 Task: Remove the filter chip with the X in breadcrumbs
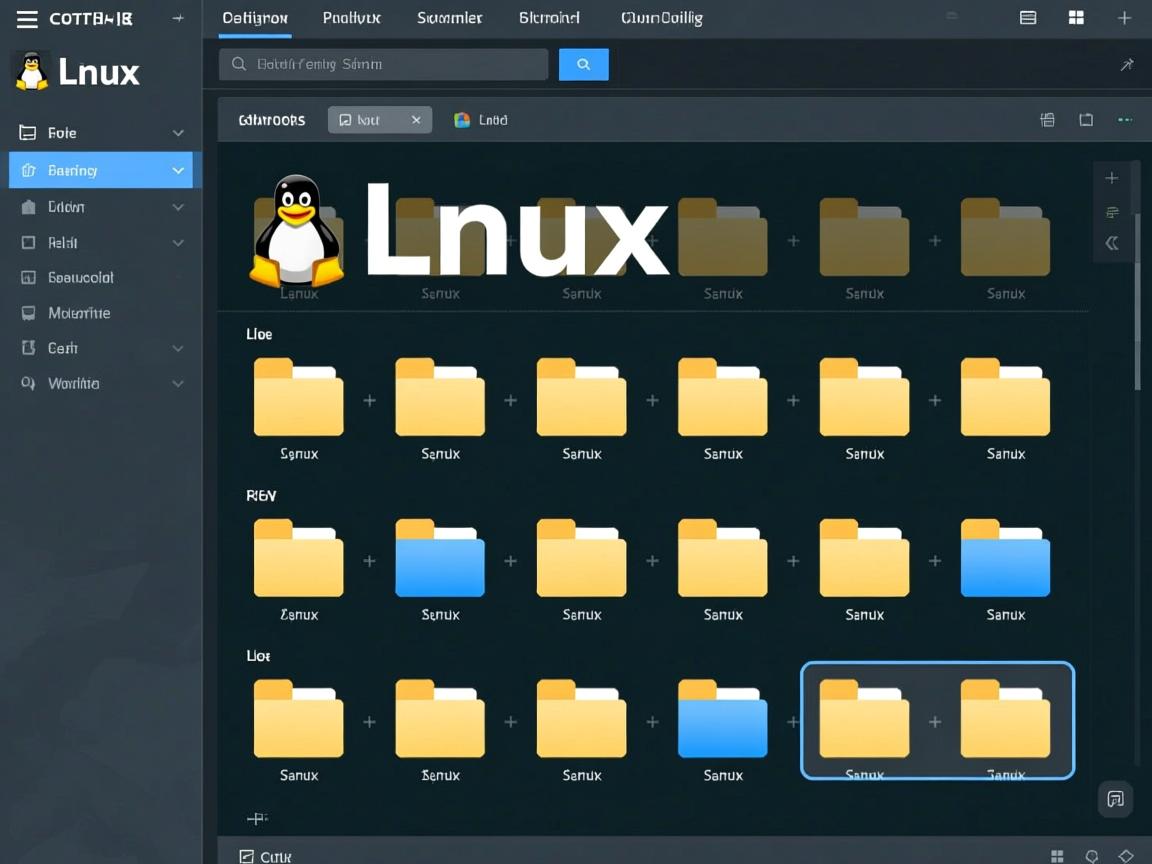coord(417,119)
